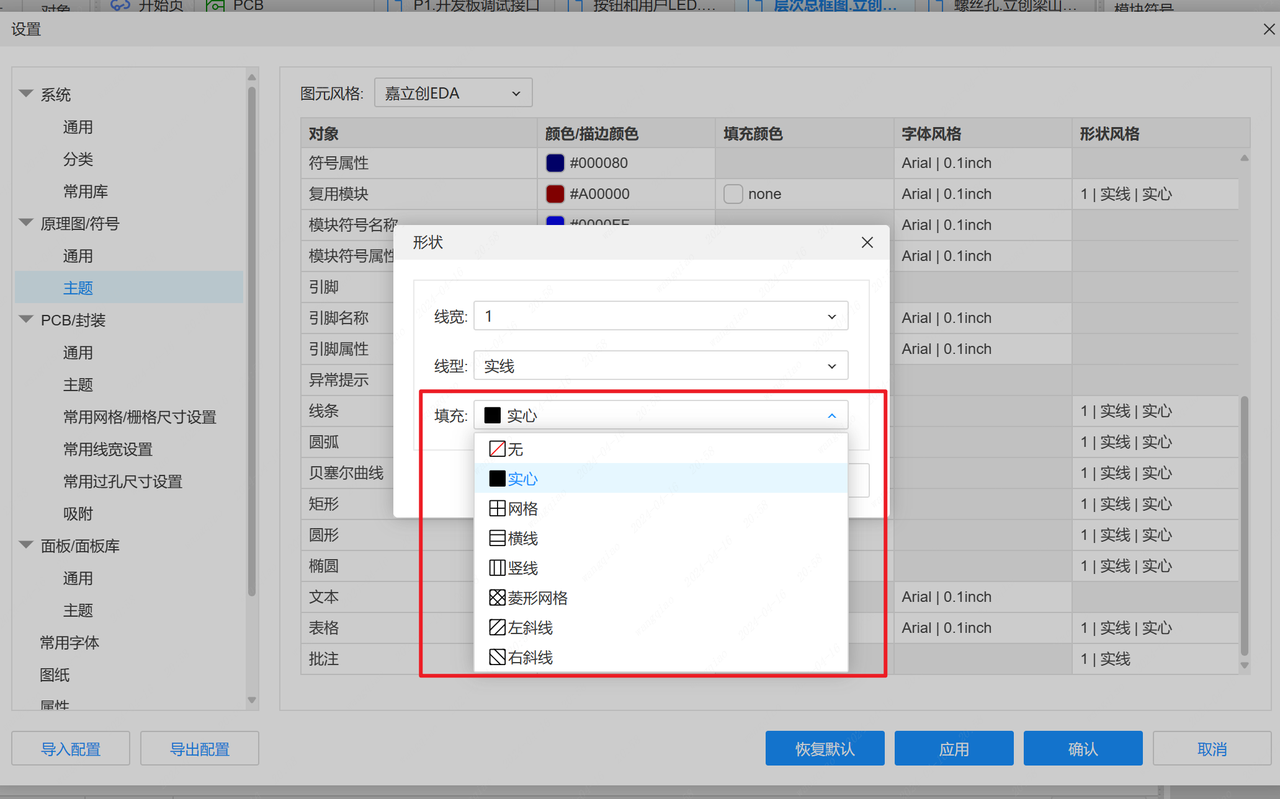Collapse the 填充 fill dropdown

(x=661, y=415)
